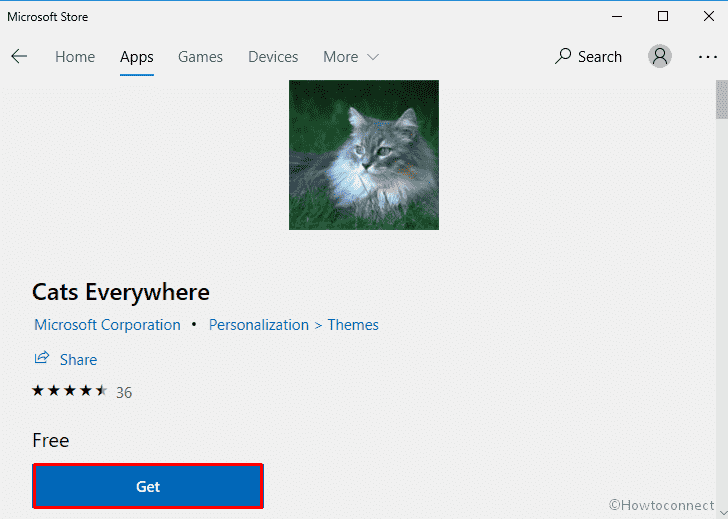Switch to the Games tab

pos(200,57)
